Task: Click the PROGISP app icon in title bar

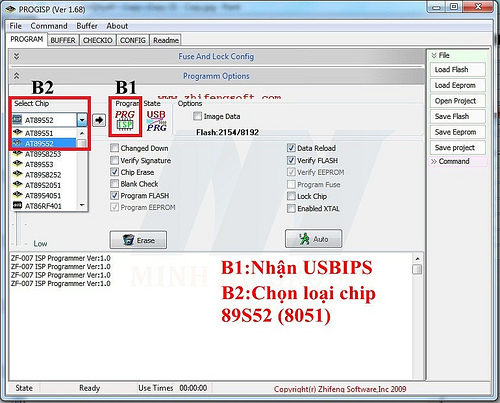Action: [10, 9]
